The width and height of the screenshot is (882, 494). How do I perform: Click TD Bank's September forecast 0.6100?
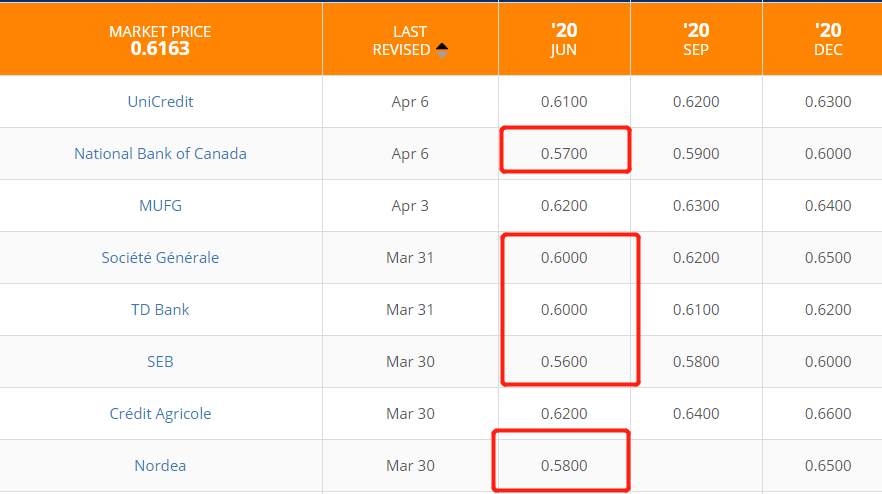click(x=696, y=309)
